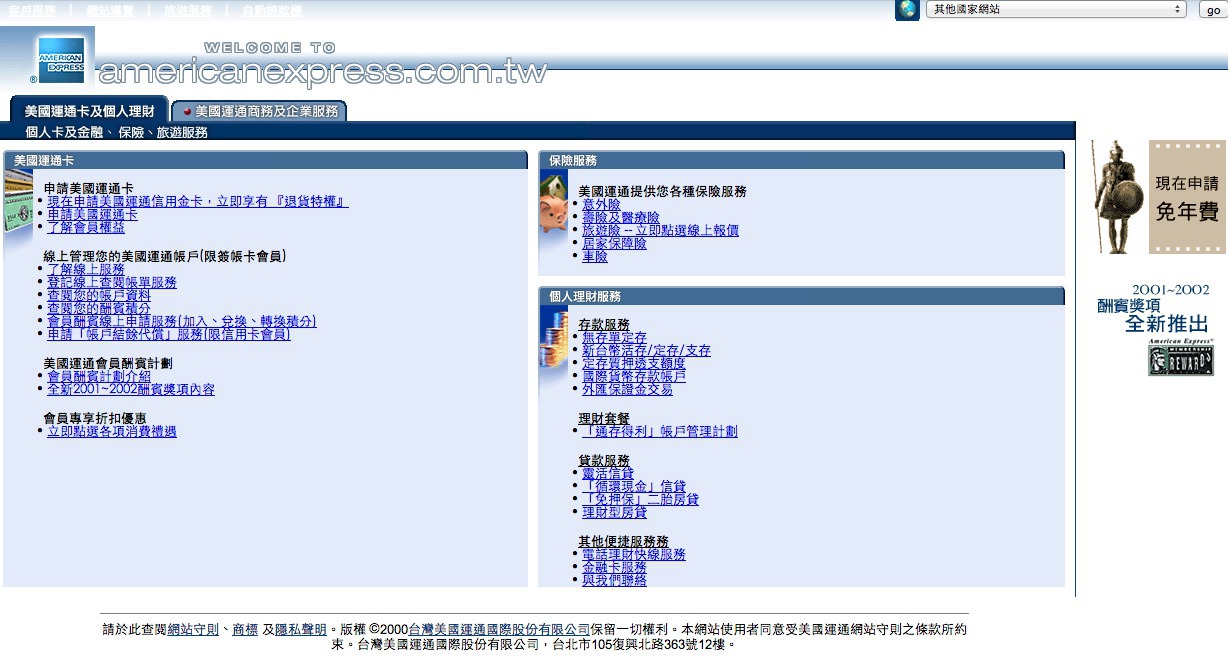
Task: Open 旅遊險 – 立即點選線上報價 link
Action: pos(660,230)
